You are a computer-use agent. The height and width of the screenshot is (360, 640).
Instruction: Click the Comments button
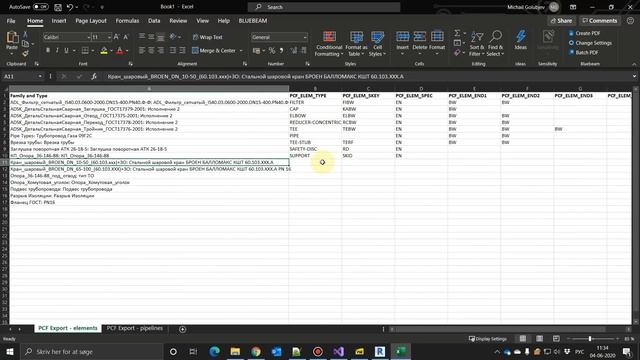[600, 21]
